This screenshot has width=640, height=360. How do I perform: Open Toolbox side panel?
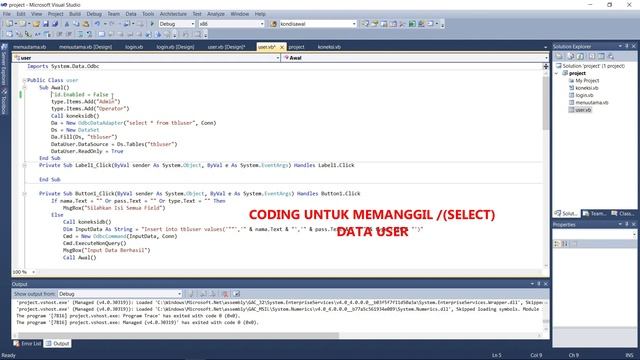[x=4, y=102]
